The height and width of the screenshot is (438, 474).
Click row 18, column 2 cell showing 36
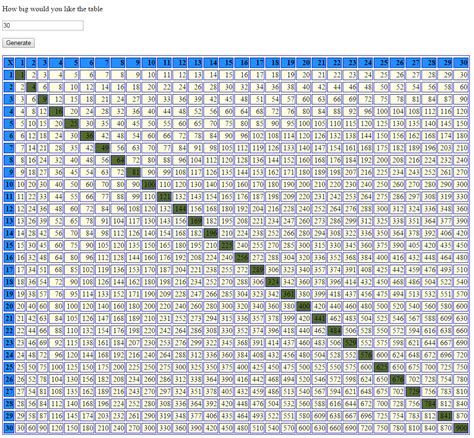pos(31,282)
